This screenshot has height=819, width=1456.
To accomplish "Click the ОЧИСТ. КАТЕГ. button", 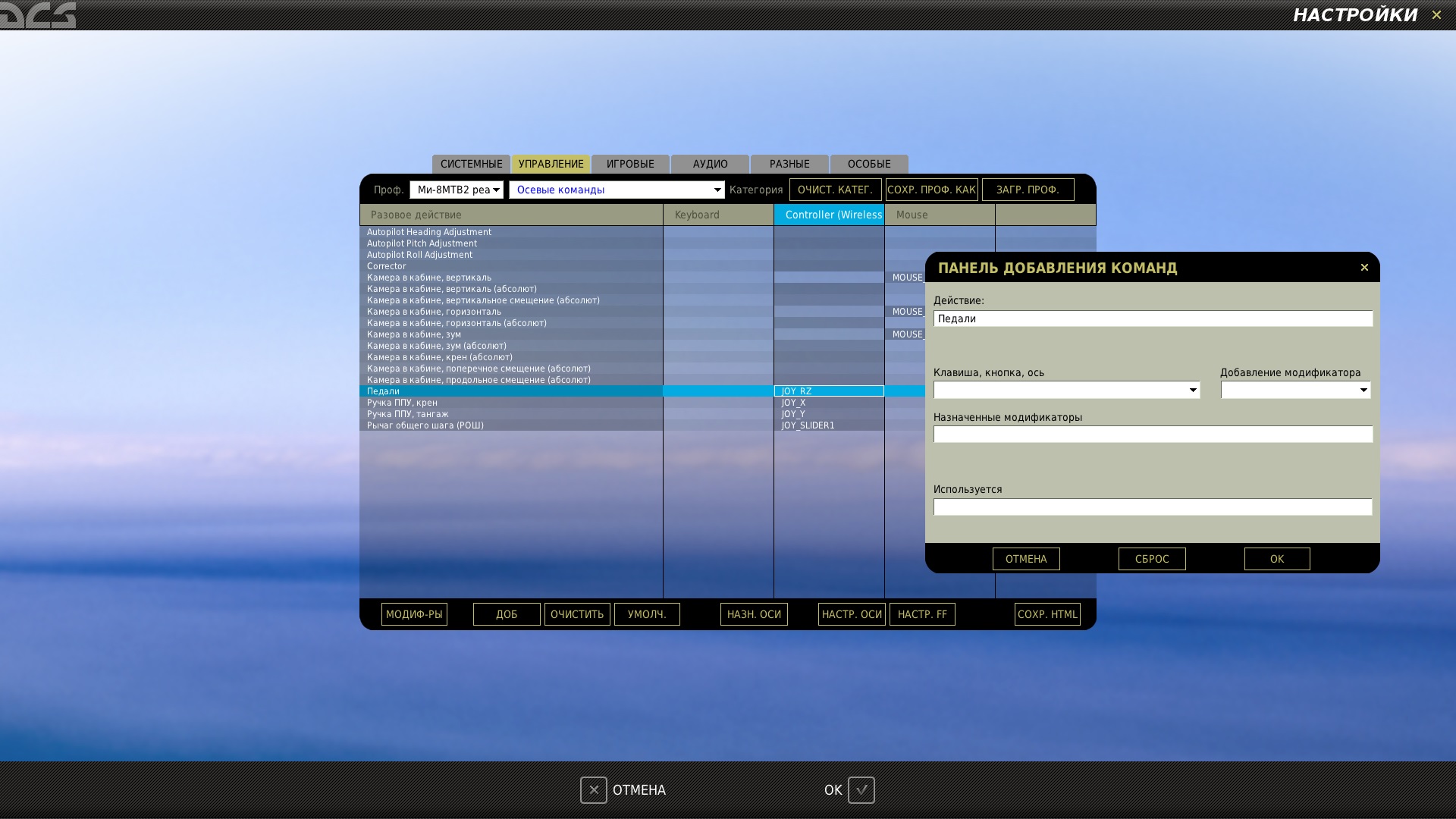I will click(x=835, y=190).
